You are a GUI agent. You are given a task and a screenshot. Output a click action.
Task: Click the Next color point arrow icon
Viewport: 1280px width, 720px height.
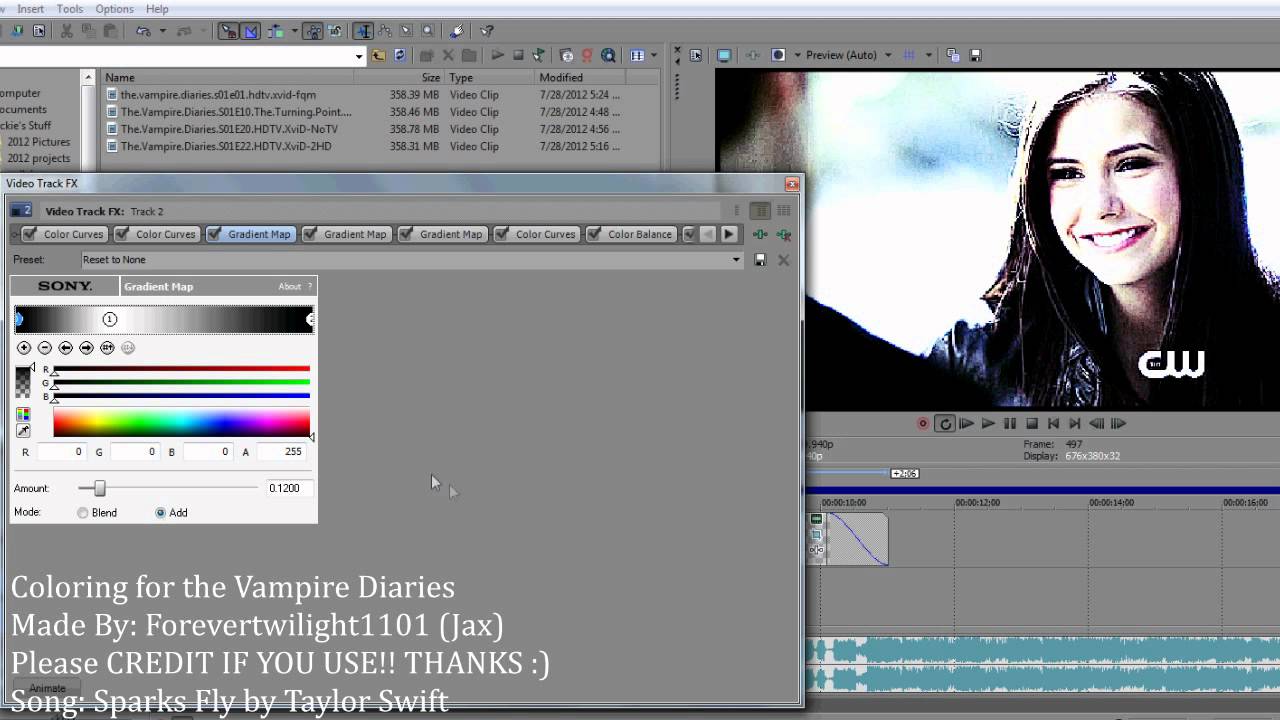(x=87, y=348)
